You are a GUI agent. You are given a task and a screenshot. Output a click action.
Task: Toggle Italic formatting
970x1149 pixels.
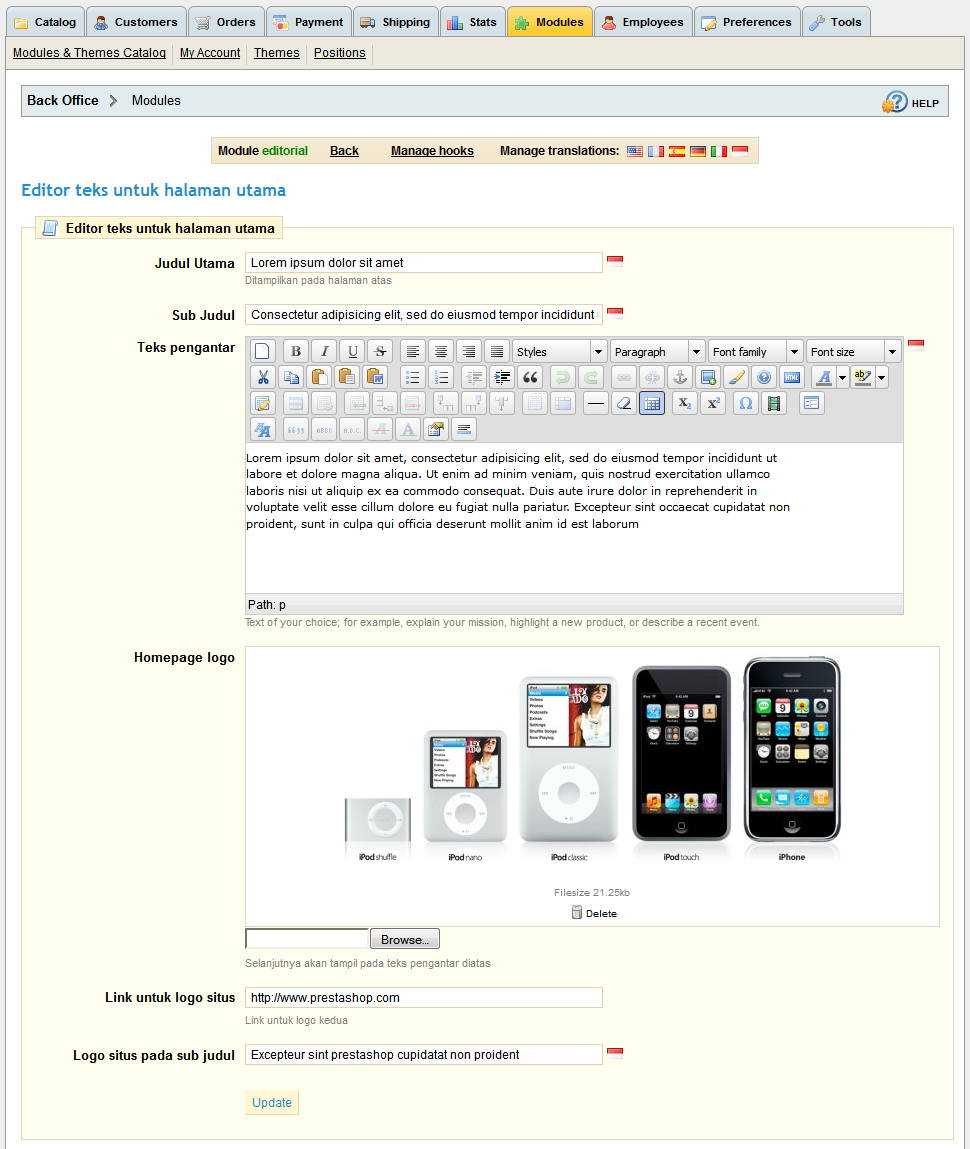(324, 351)
